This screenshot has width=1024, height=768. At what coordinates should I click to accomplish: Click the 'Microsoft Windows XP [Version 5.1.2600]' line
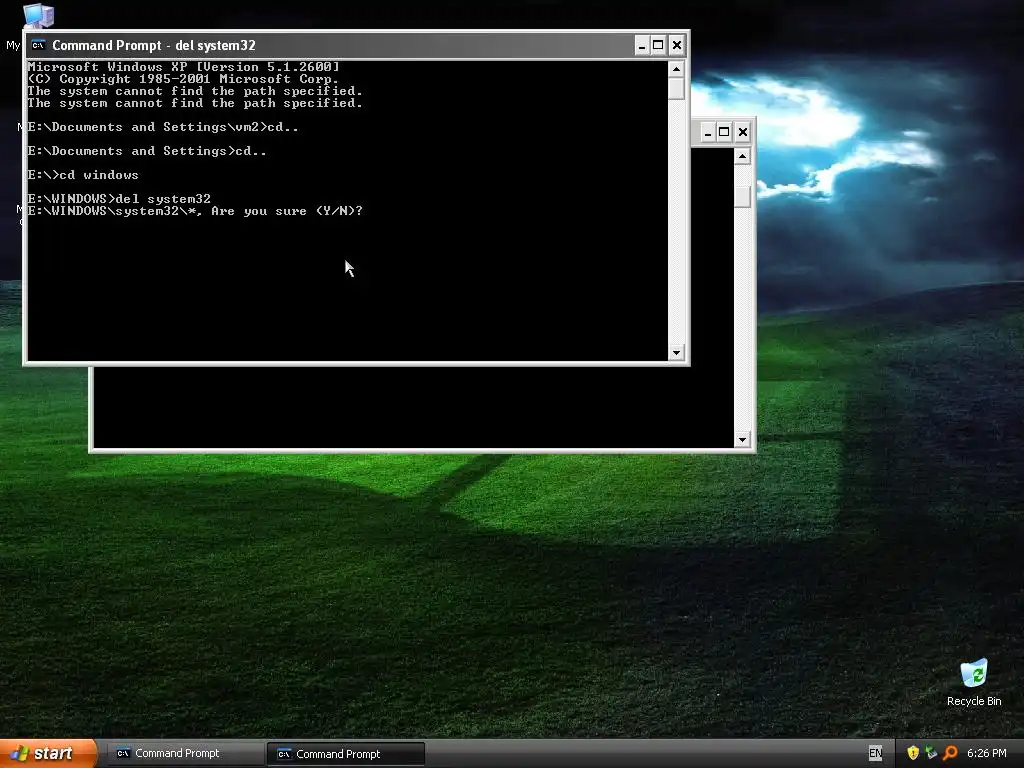(x=184, y=67)
